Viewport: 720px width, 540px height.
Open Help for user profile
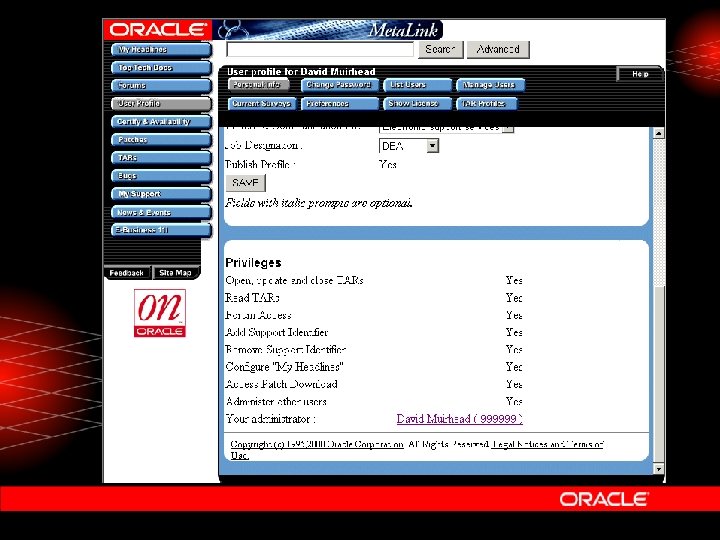[640, 74]
